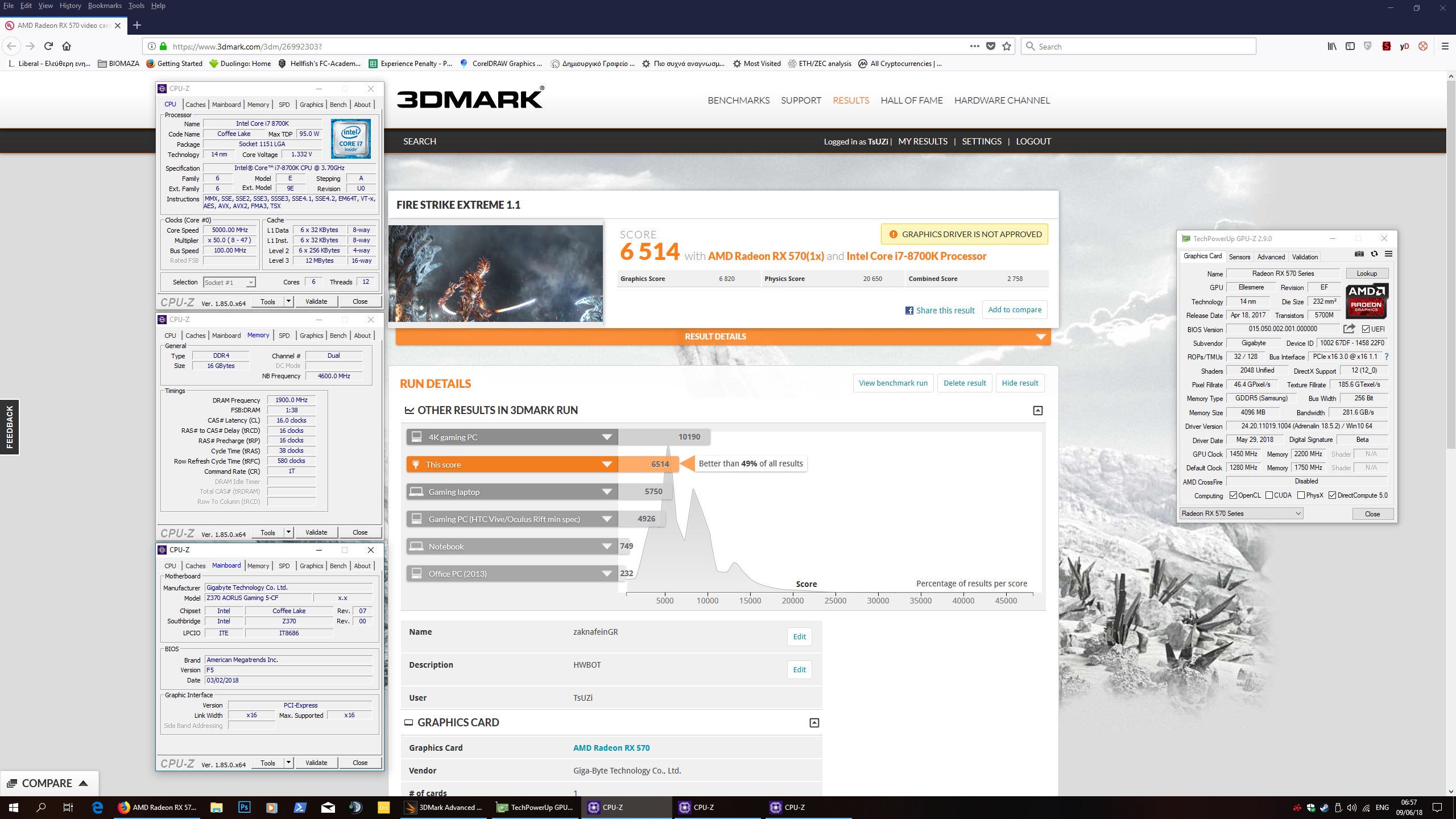Expand the Result Details orange bar
Viewport: 1456px width, 819px height.
point(723,337)
